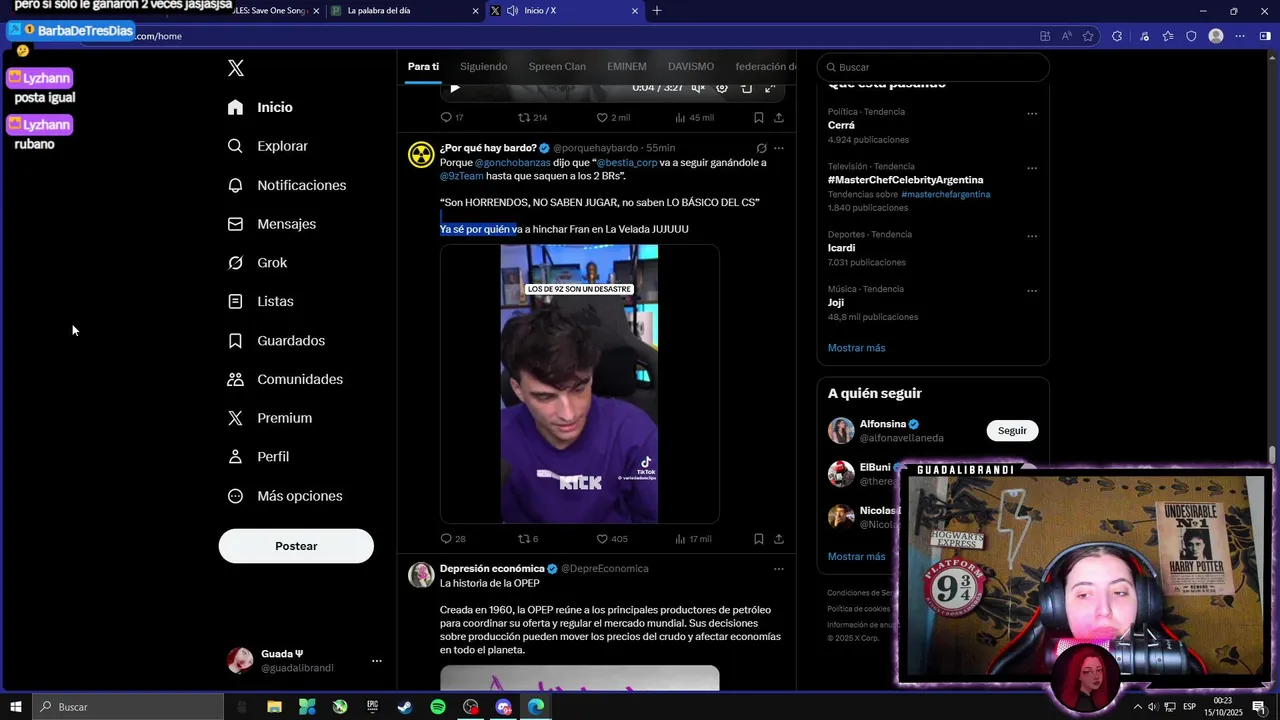Share the ¿Por qué hay bardo? post
Image resolution: width=1280 pixels, height=720 pixels.
(x=779, y=539)
